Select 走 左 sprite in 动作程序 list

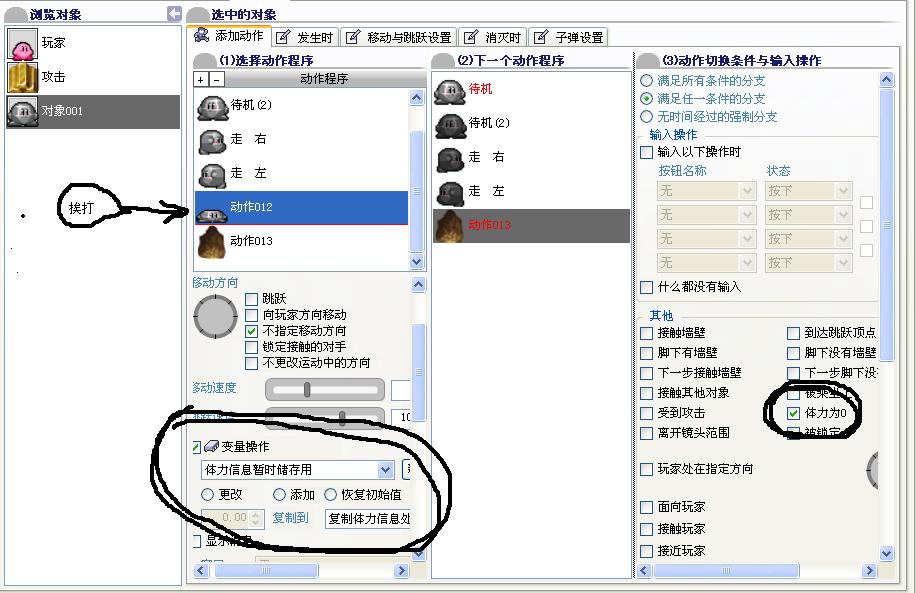tap(211, 174)
